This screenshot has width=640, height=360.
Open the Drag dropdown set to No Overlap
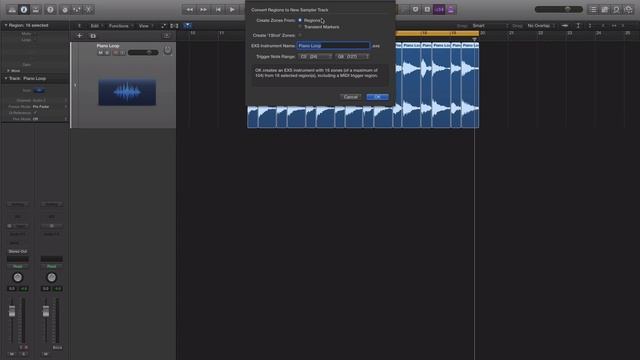(x=541, y=26)
